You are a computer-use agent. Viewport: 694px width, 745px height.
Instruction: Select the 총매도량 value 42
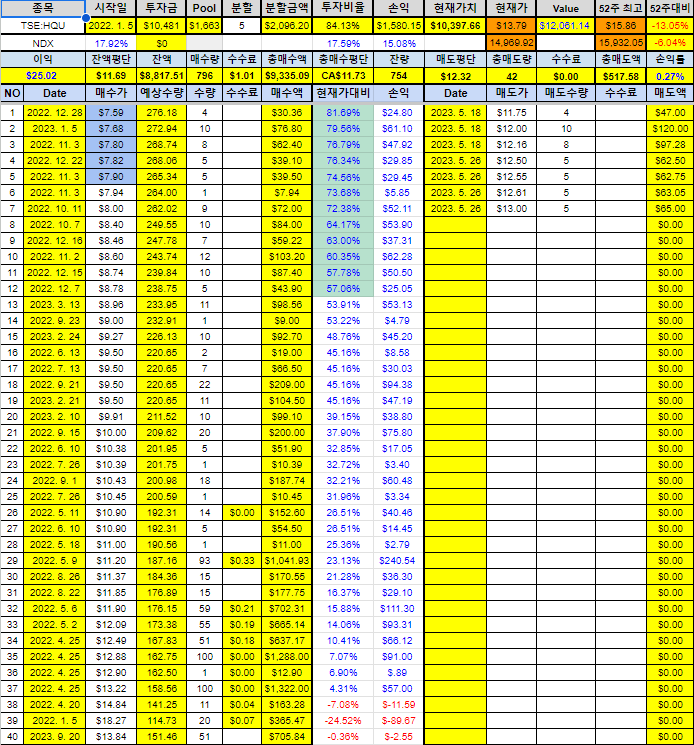(512, 76)
